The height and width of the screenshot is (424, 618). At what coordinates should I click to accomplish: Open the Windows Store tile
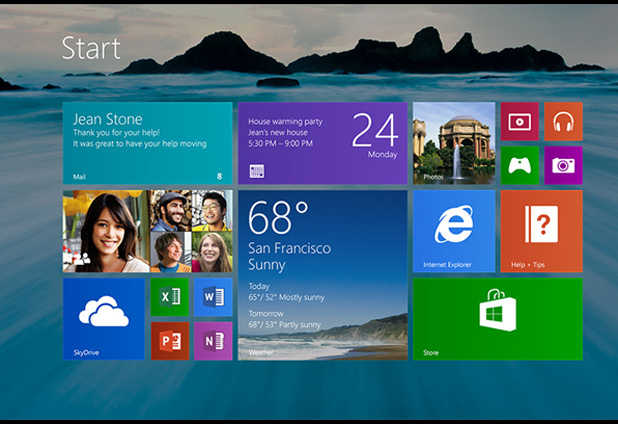coord(497,319)
